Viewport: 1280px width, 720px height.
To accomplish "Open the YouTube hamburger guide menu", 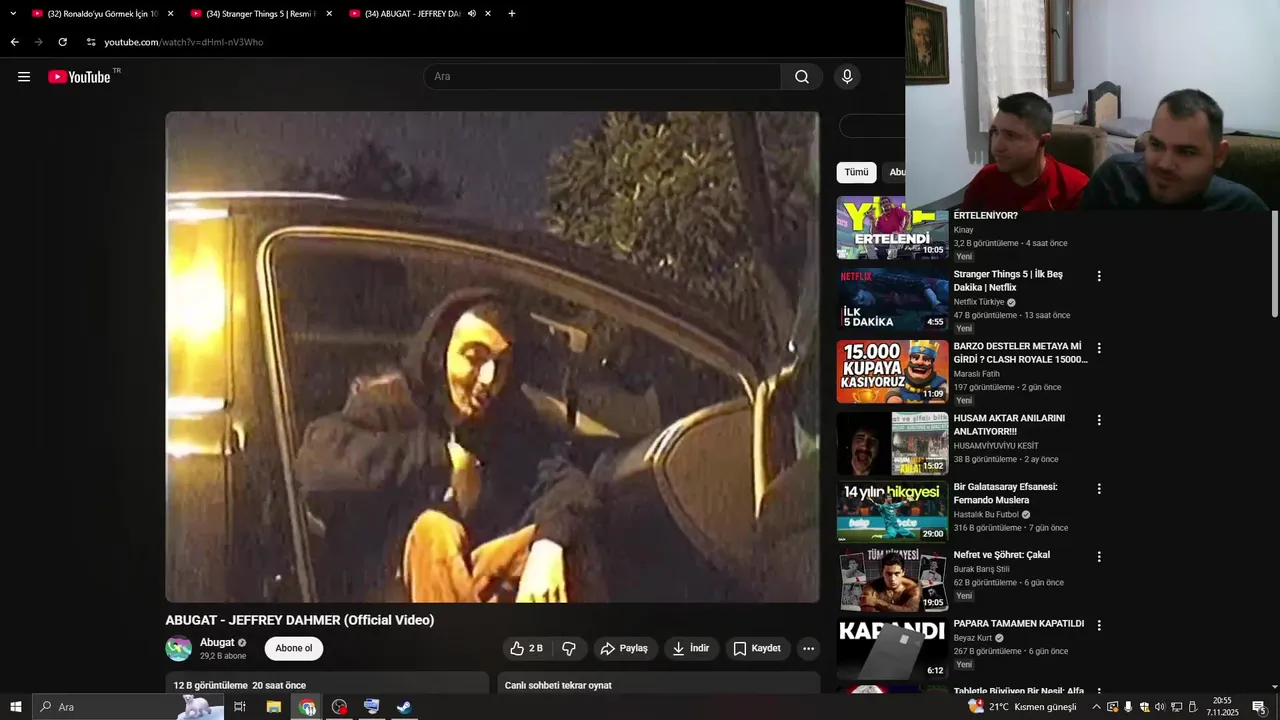I will (24, 77).
